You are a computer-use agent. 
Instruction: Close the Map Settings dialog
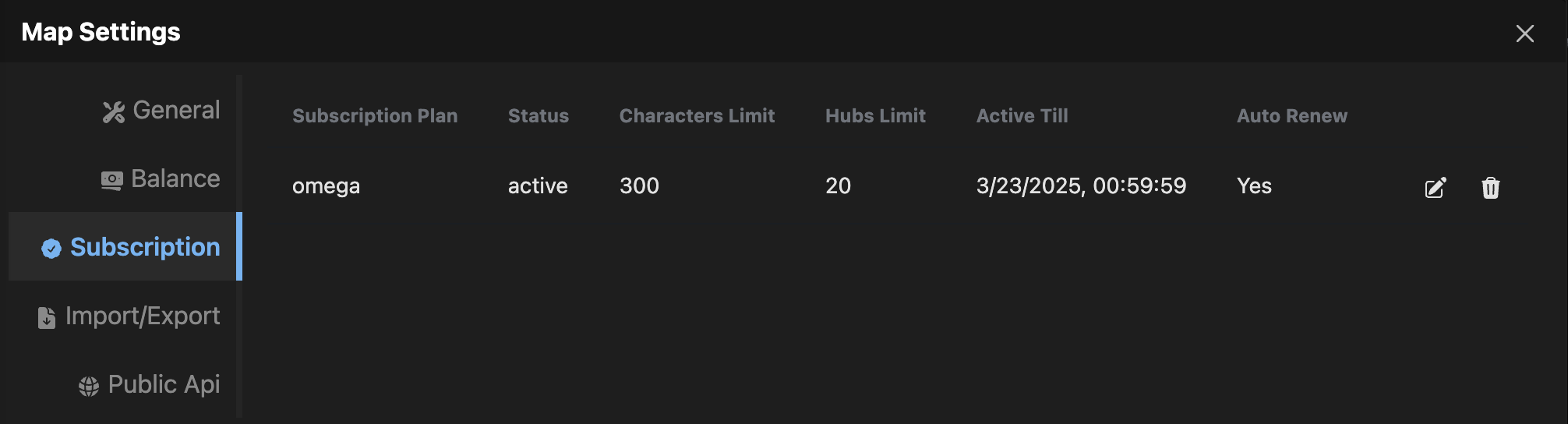(1524, 33)
